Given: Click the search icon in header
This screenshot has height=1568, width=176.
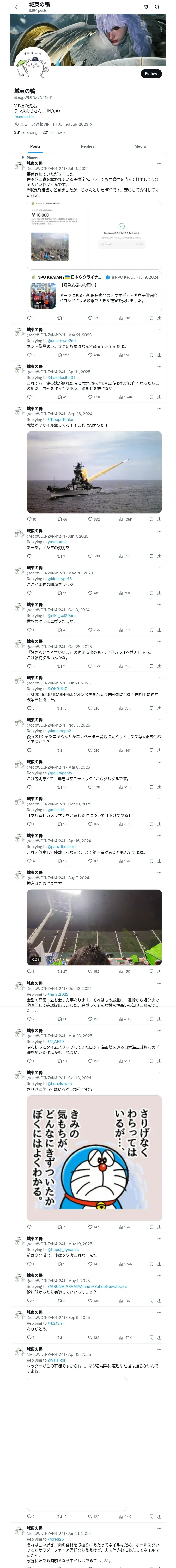Looking at the screenshot, I should click(157, 7).
